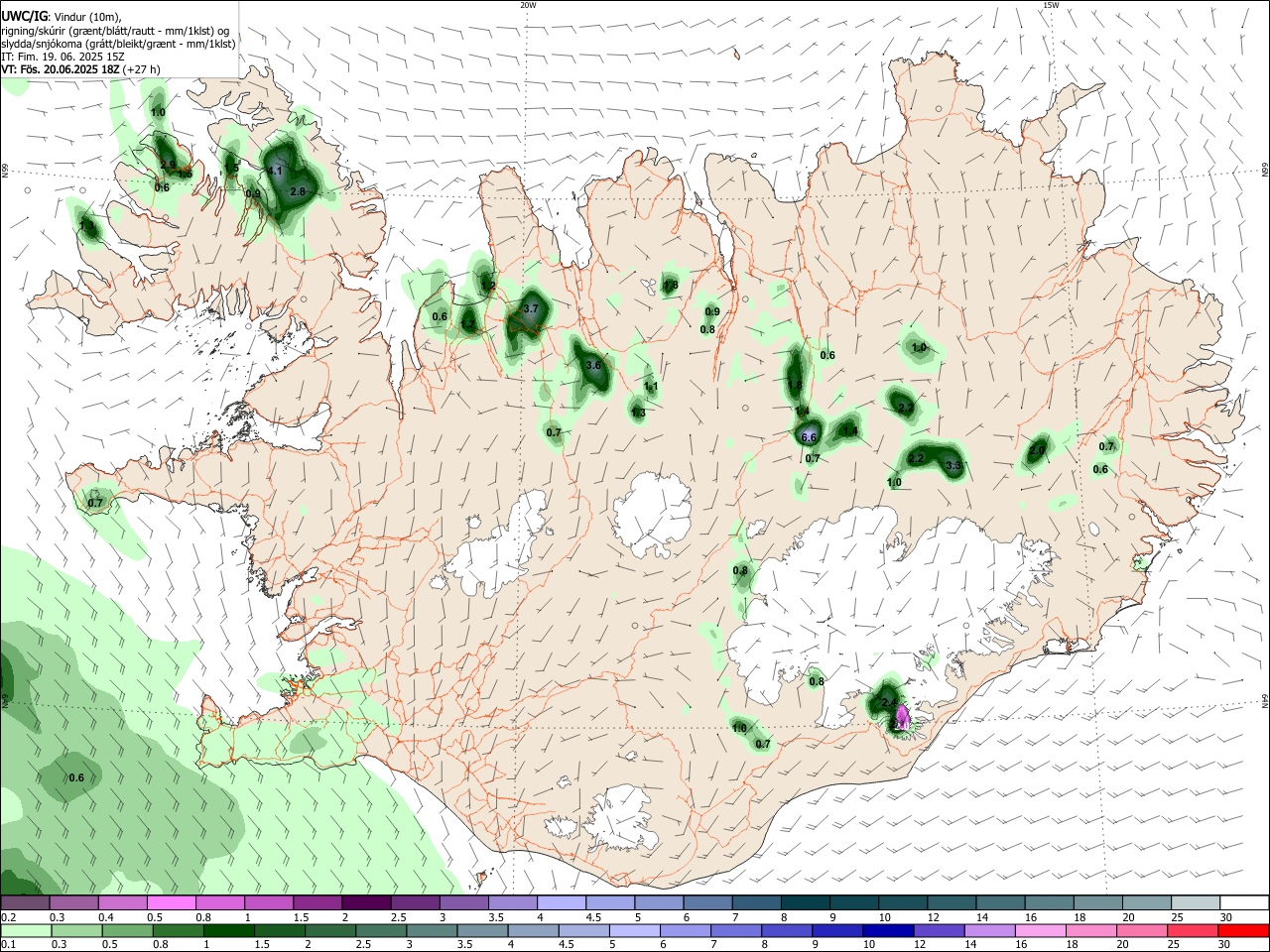Select the rain legend swatch starting at 7
The image size is (1270, 952).
736,930
